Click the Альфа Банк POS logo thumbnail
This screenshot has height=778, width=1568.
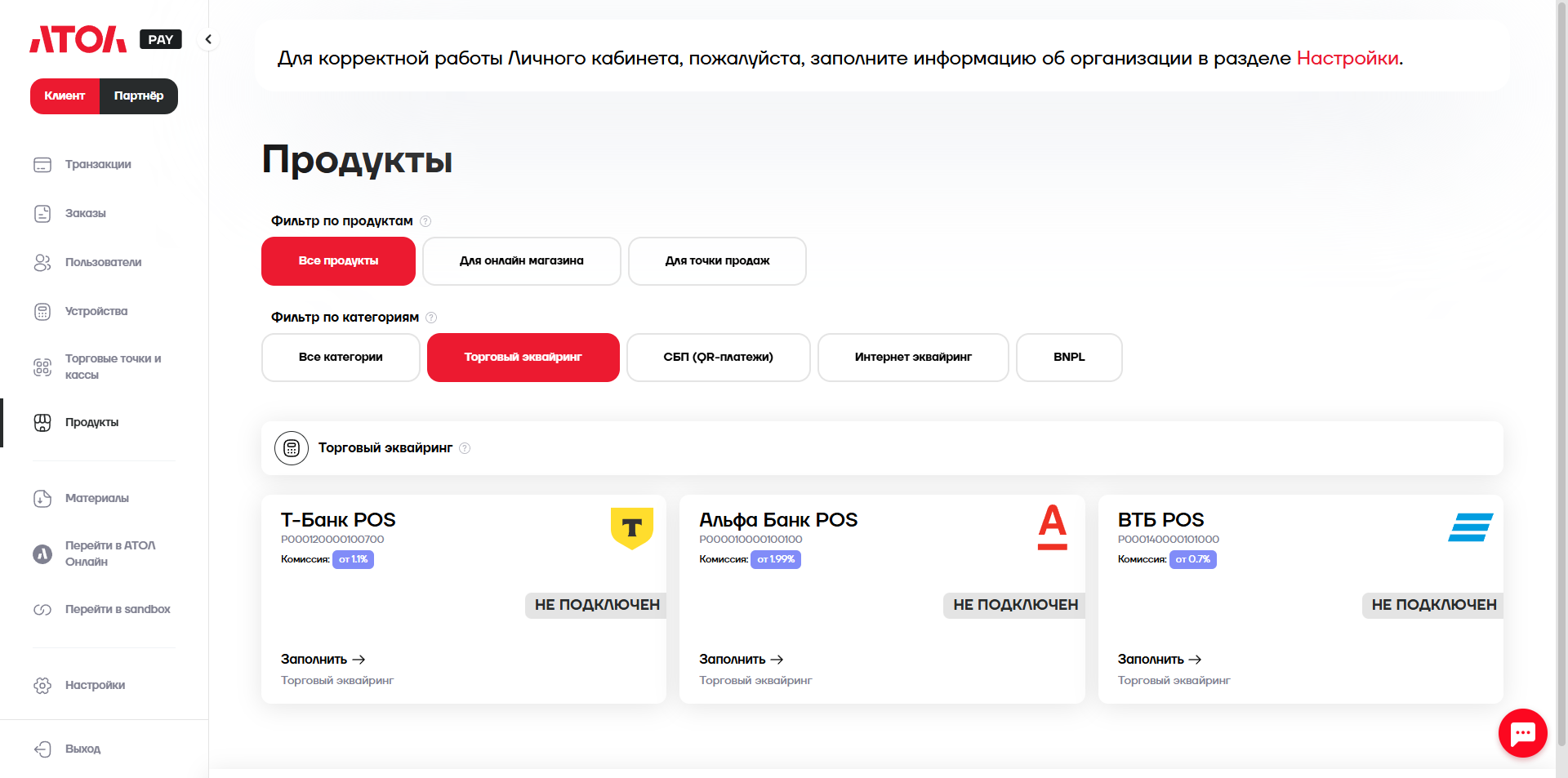point(1052,527)
